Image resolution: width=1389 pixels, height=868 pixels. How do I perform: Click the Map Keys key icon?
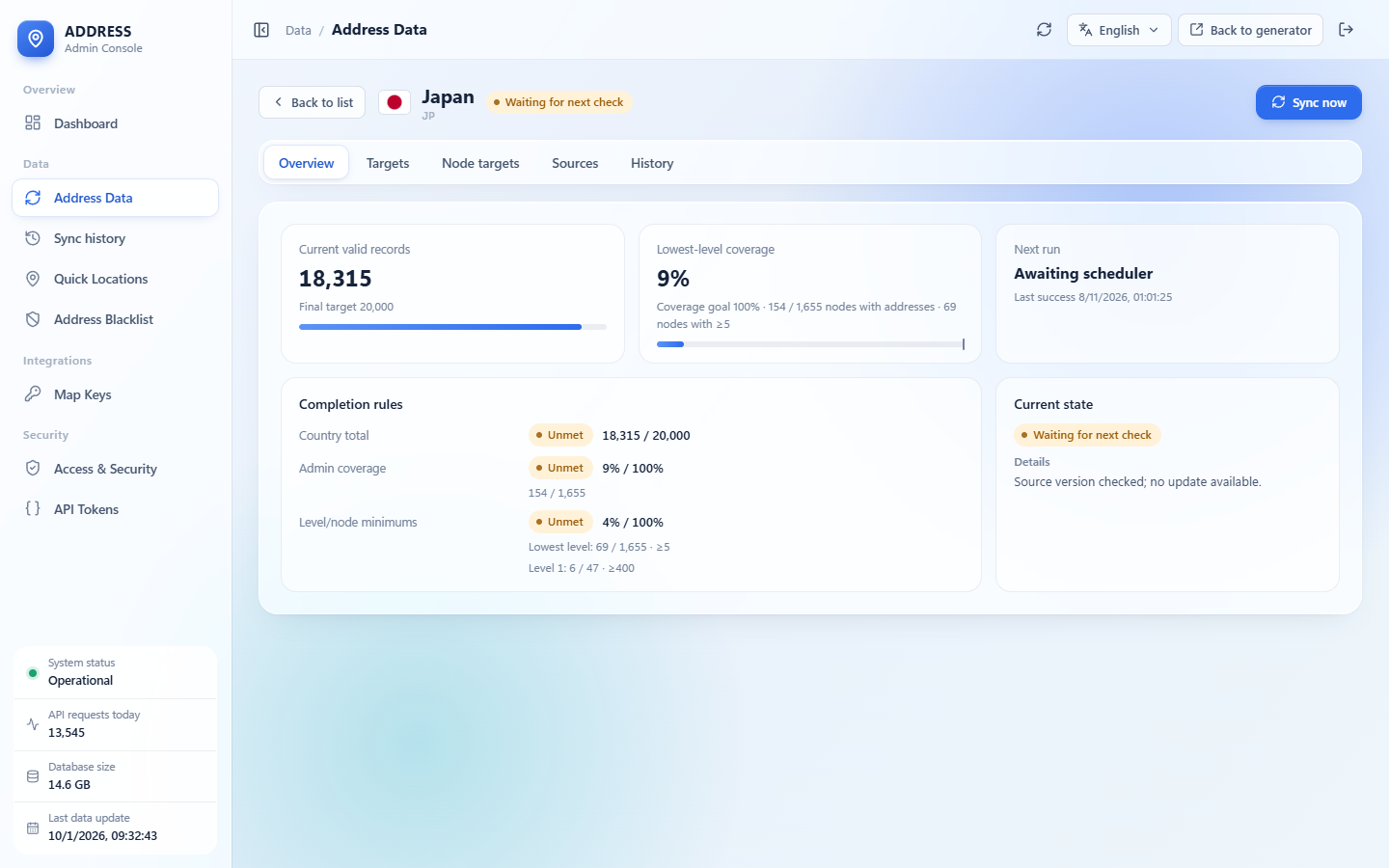(33, 393)
